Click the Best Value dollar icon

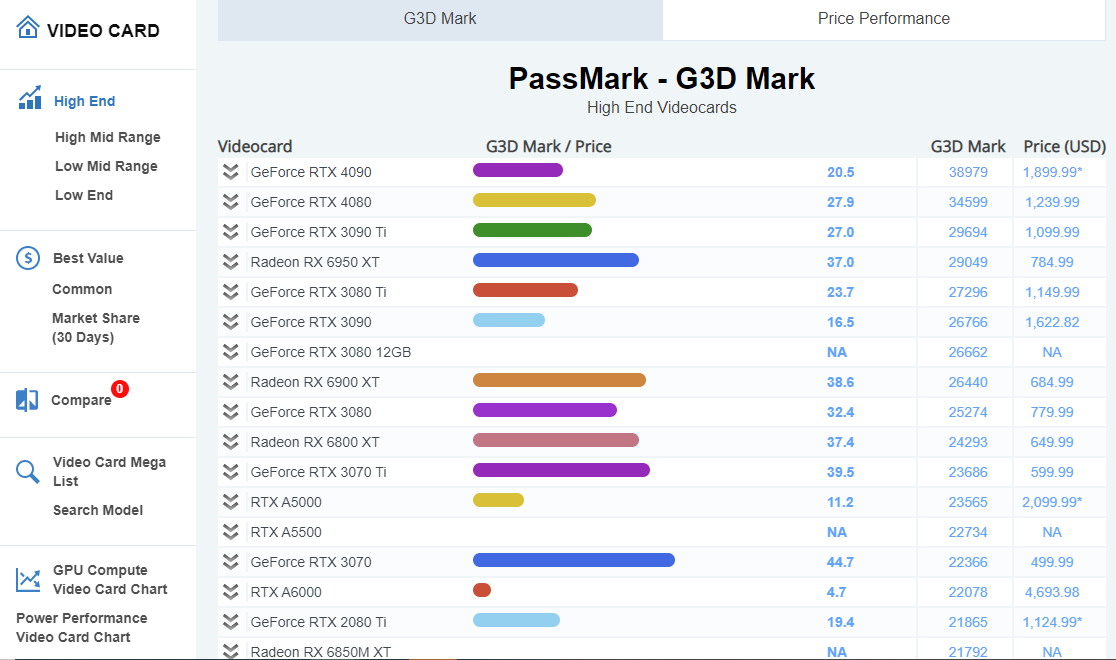coord(28,258)
